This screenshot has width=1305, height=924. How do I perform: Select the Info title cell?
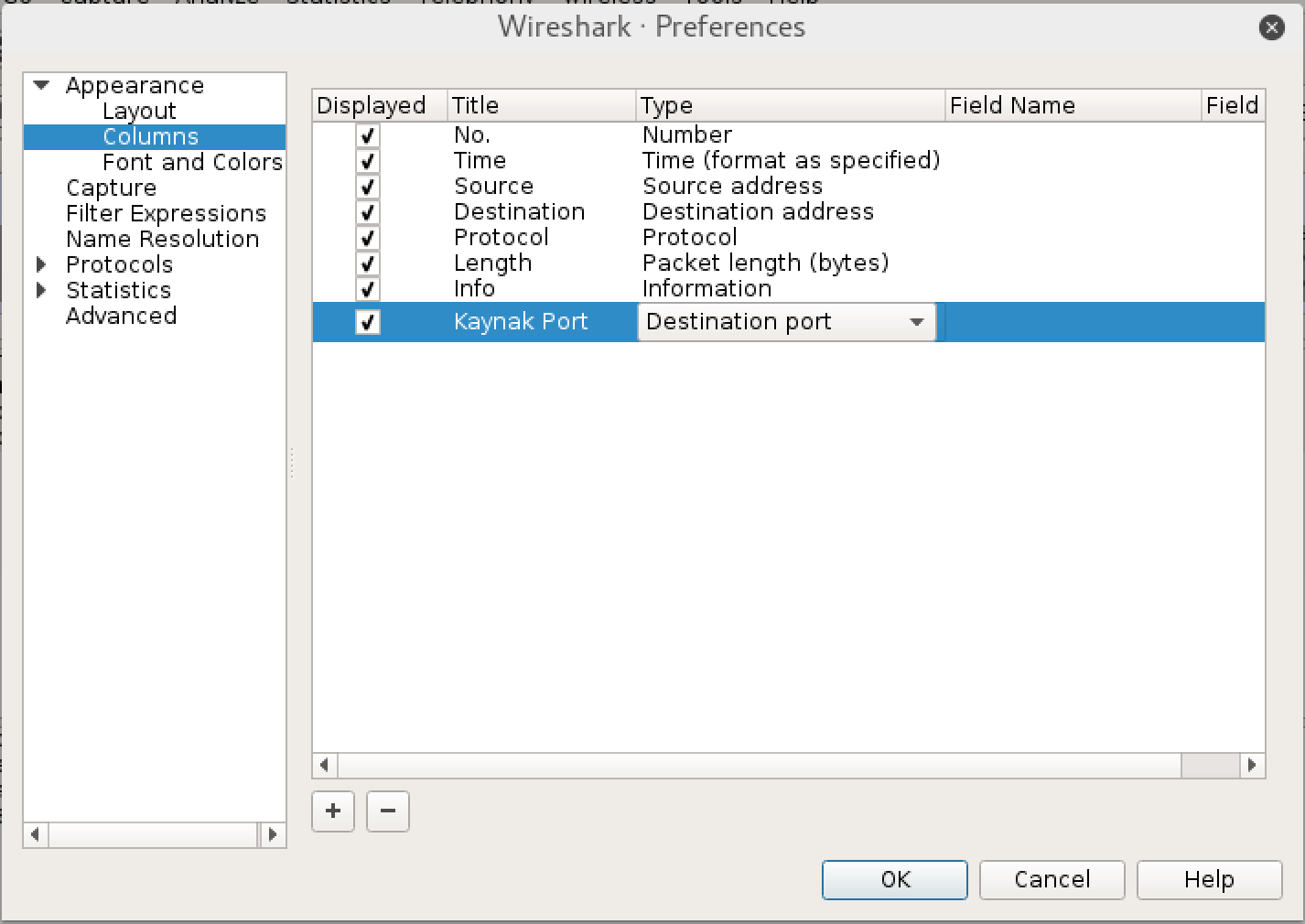pos(474,288)
